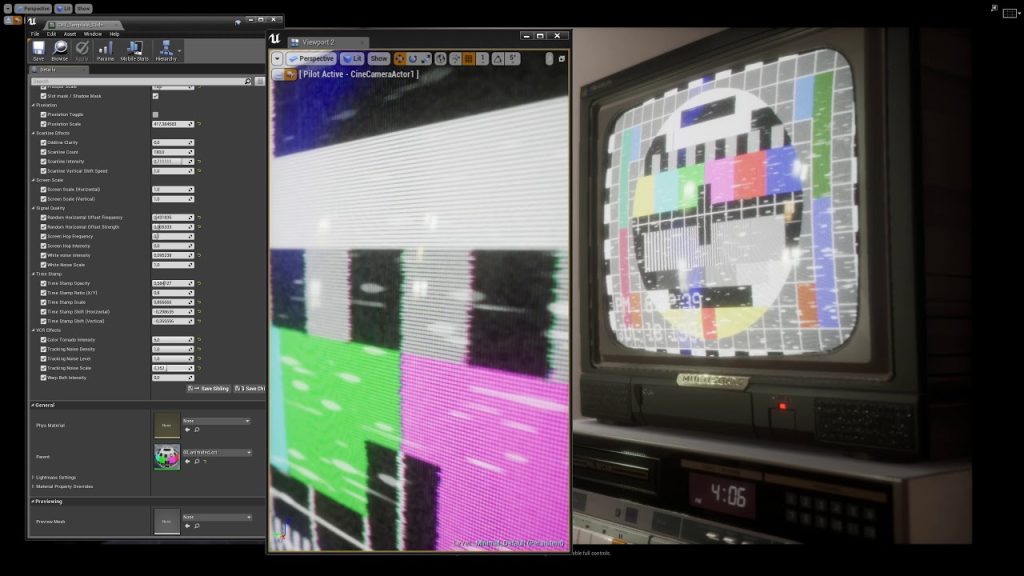This screenshot has height=576, width=1024.
Task: Open the Edit menu
Action: 51,34
